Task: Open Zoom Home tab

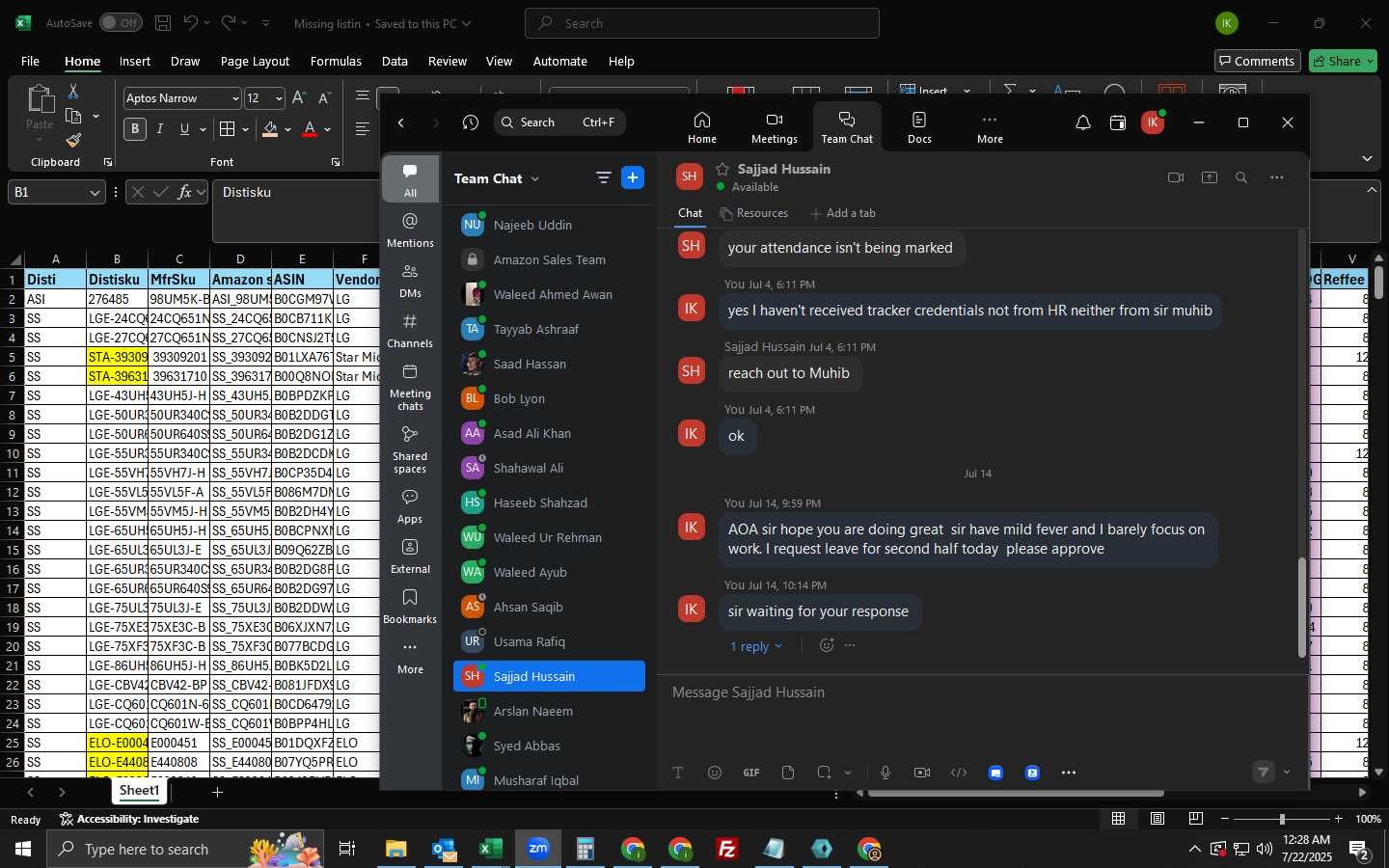Action: coord(701,126)
